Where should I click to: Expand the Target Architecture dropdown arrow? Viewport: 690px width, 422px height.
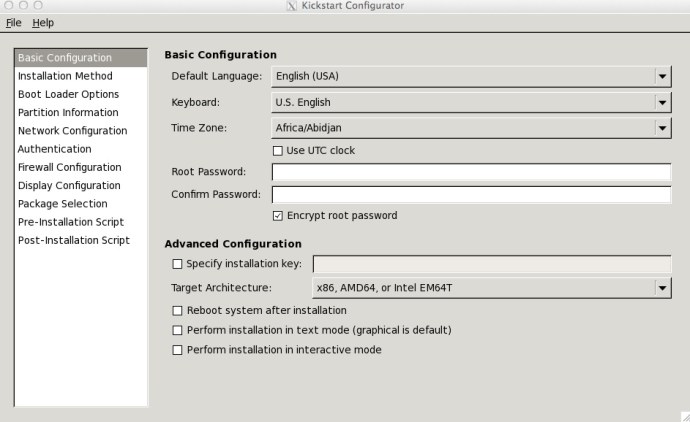tap(662, 288)
